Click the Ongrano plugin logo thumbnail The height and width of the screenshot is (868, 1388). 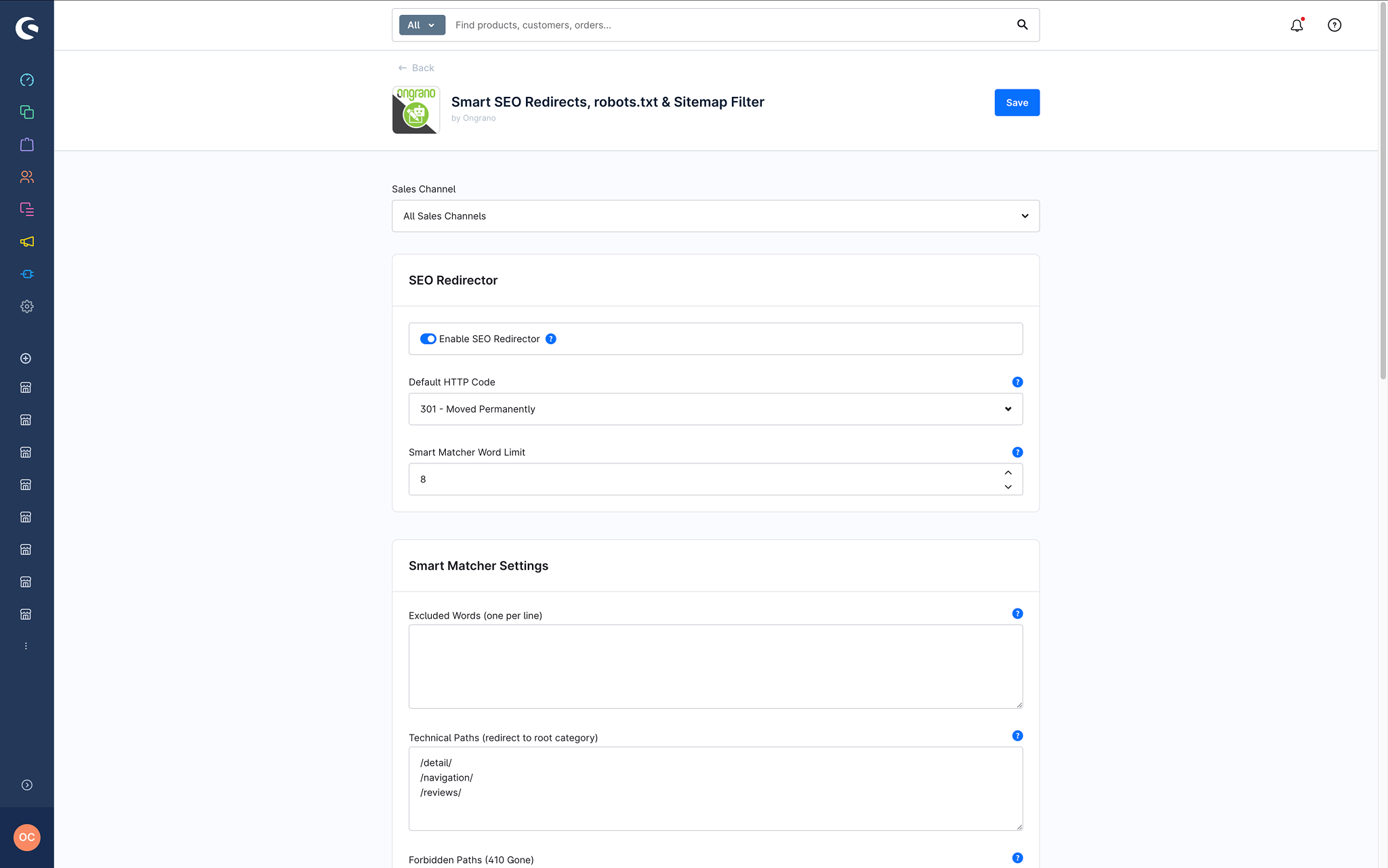click(x=416, y=110)
